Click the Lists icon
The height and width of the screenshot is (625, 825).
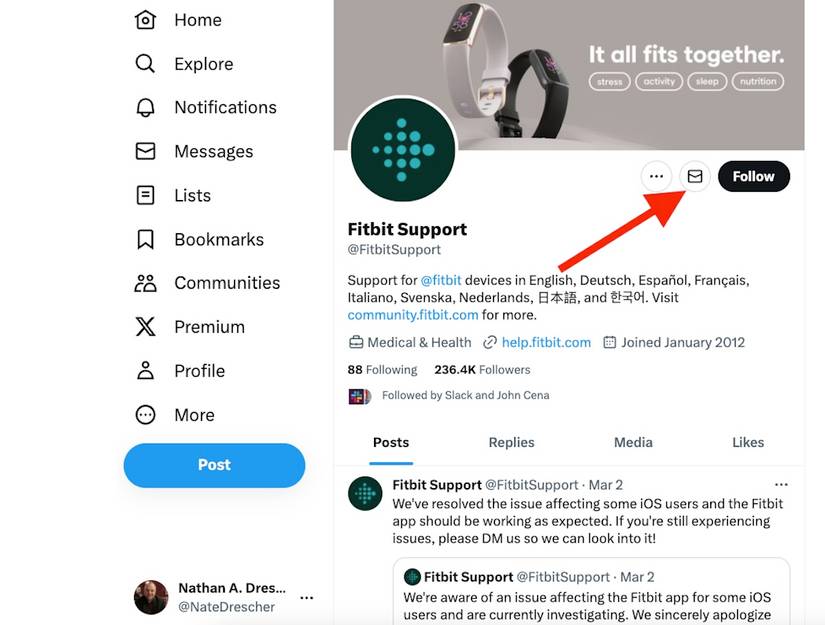pos(145,196)
